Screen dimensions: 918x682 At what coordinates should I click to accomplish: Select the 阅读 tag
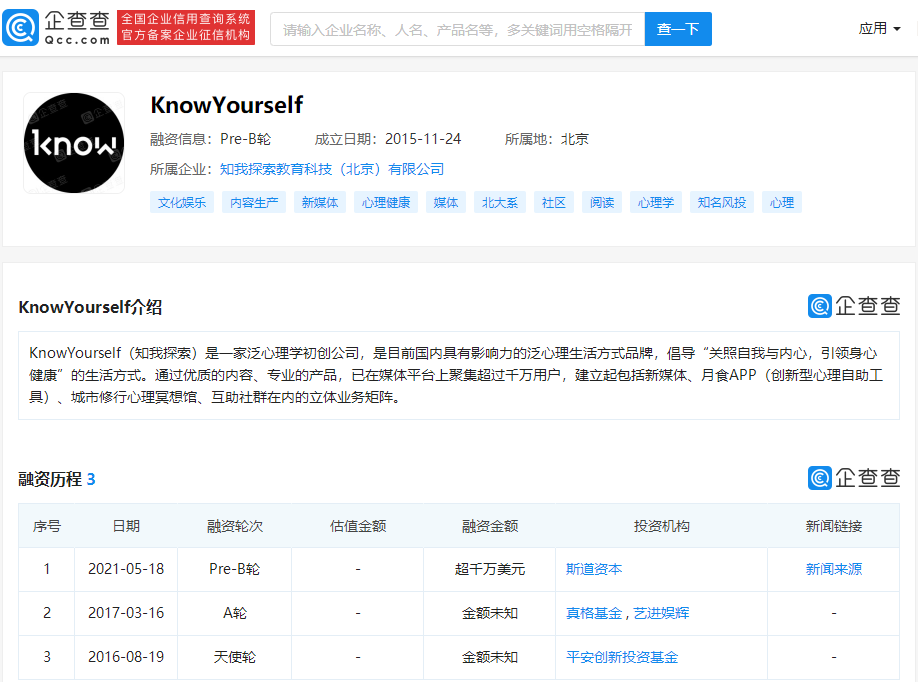(602, 203)
